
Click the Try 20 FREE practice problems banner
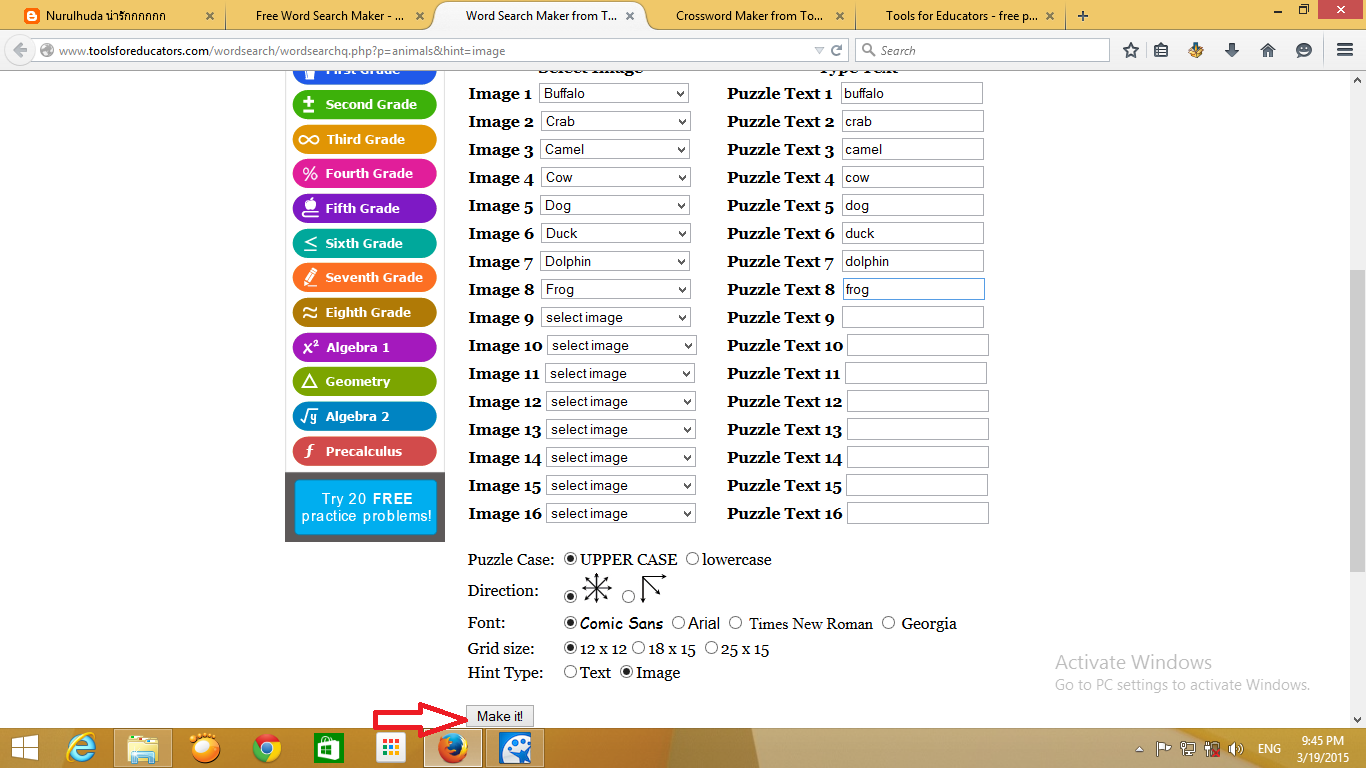click(x=364, y=506)
